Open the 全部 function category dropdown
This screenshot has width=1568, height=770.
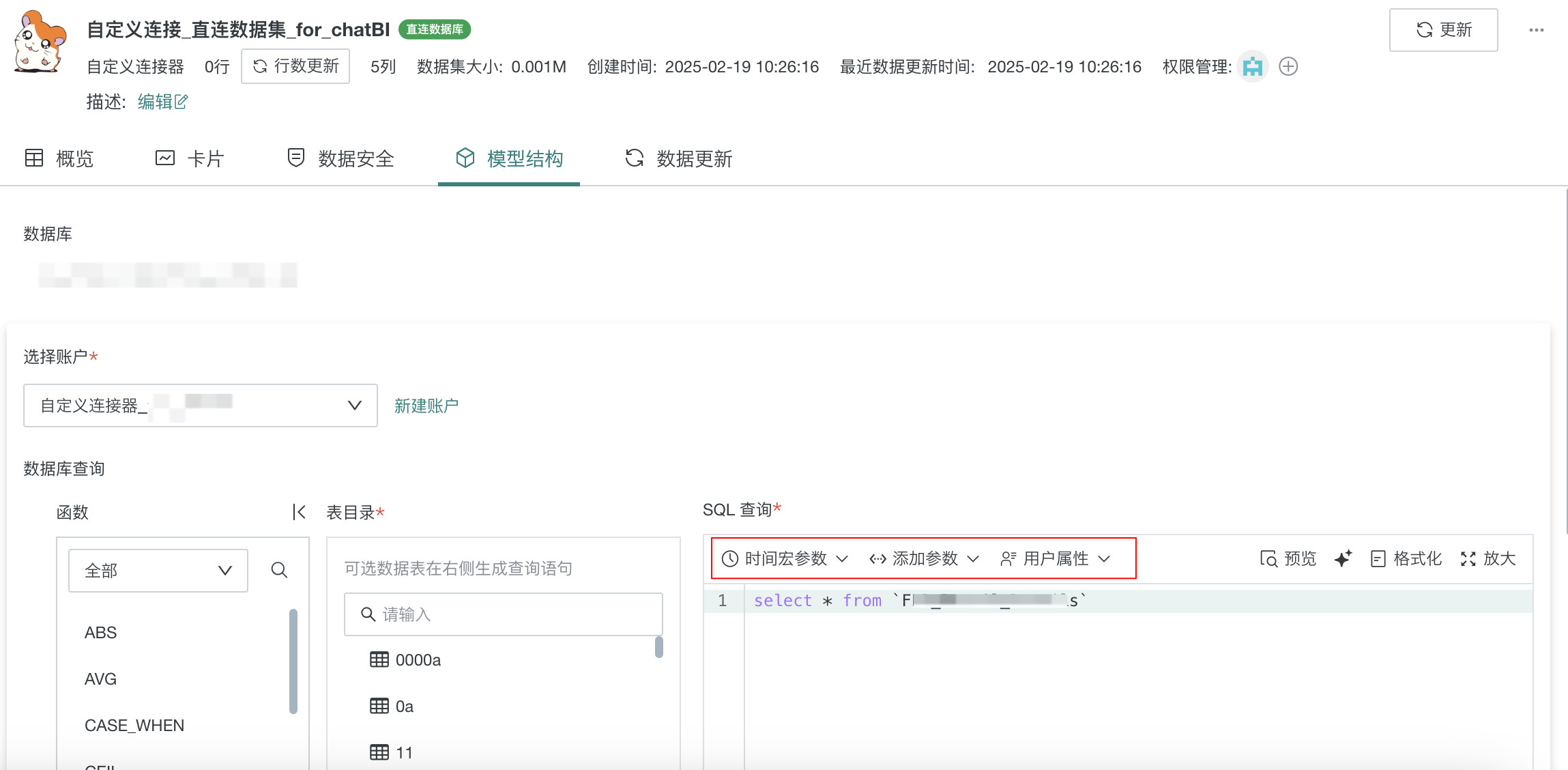pyautogui.click(x=158, y=570)
